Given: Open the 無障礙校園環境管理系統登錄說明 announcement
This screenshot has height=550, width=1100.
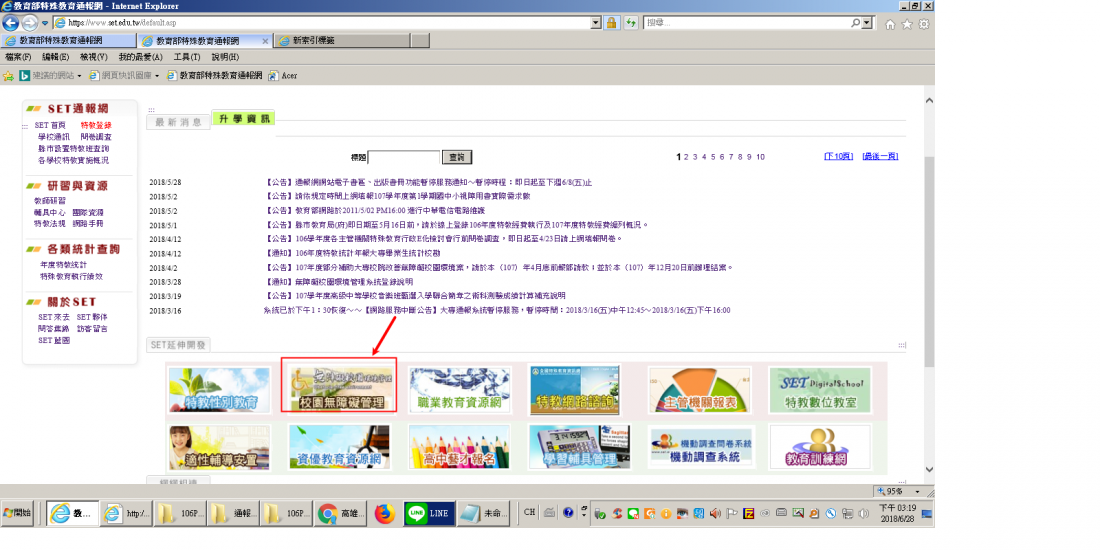Looking at the screenshot, I should 339,281.
